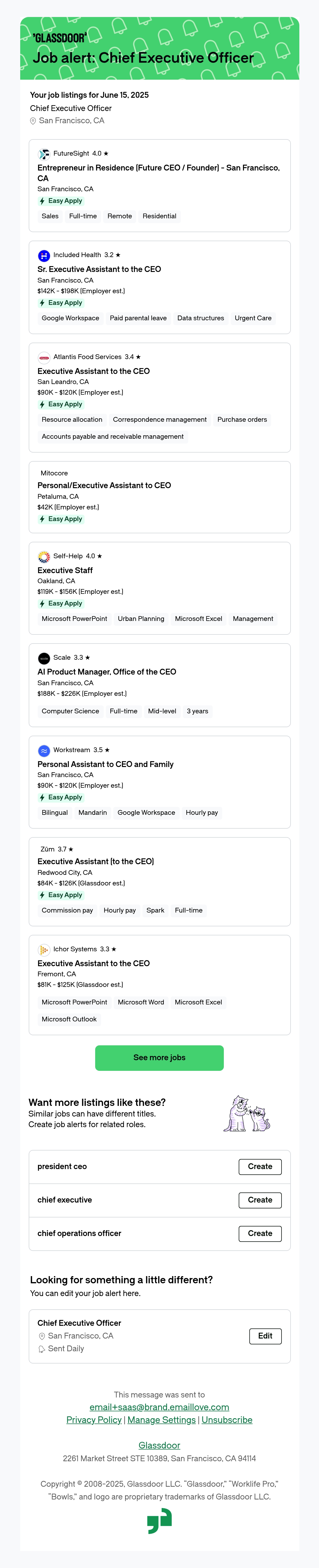Click the See more jobs button
Viewport: 319px width, 1568px height.
(x=159, y=1058)
